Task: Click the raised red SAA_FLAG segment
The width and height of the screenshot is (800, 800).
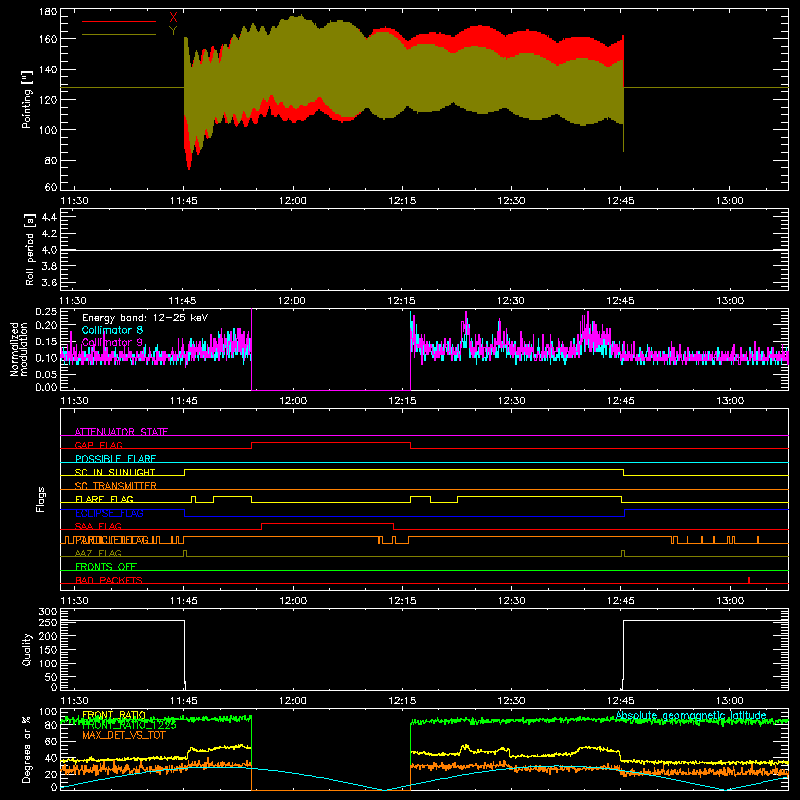Action: [327, 523]
